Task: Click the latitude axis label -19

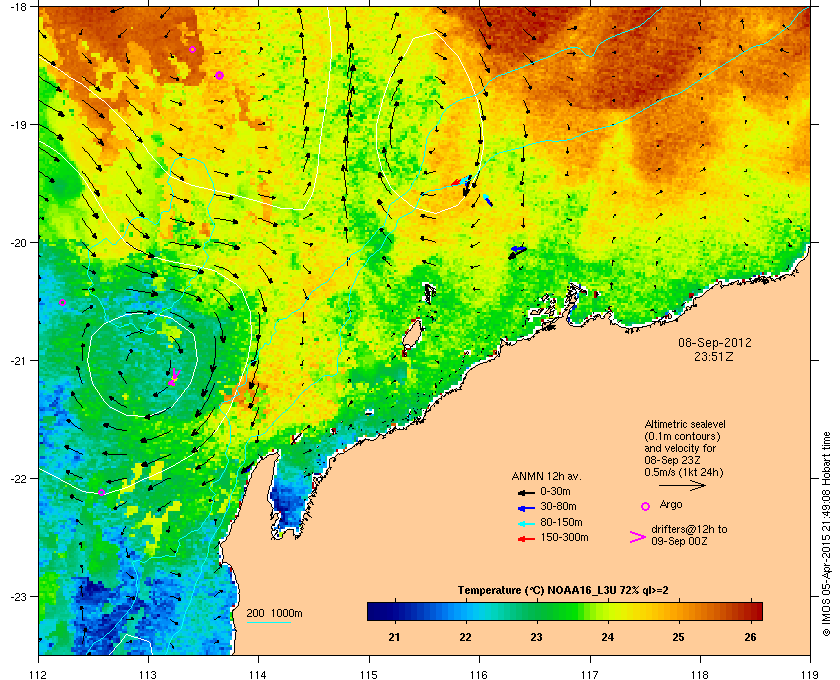Action: click(19, 125)
